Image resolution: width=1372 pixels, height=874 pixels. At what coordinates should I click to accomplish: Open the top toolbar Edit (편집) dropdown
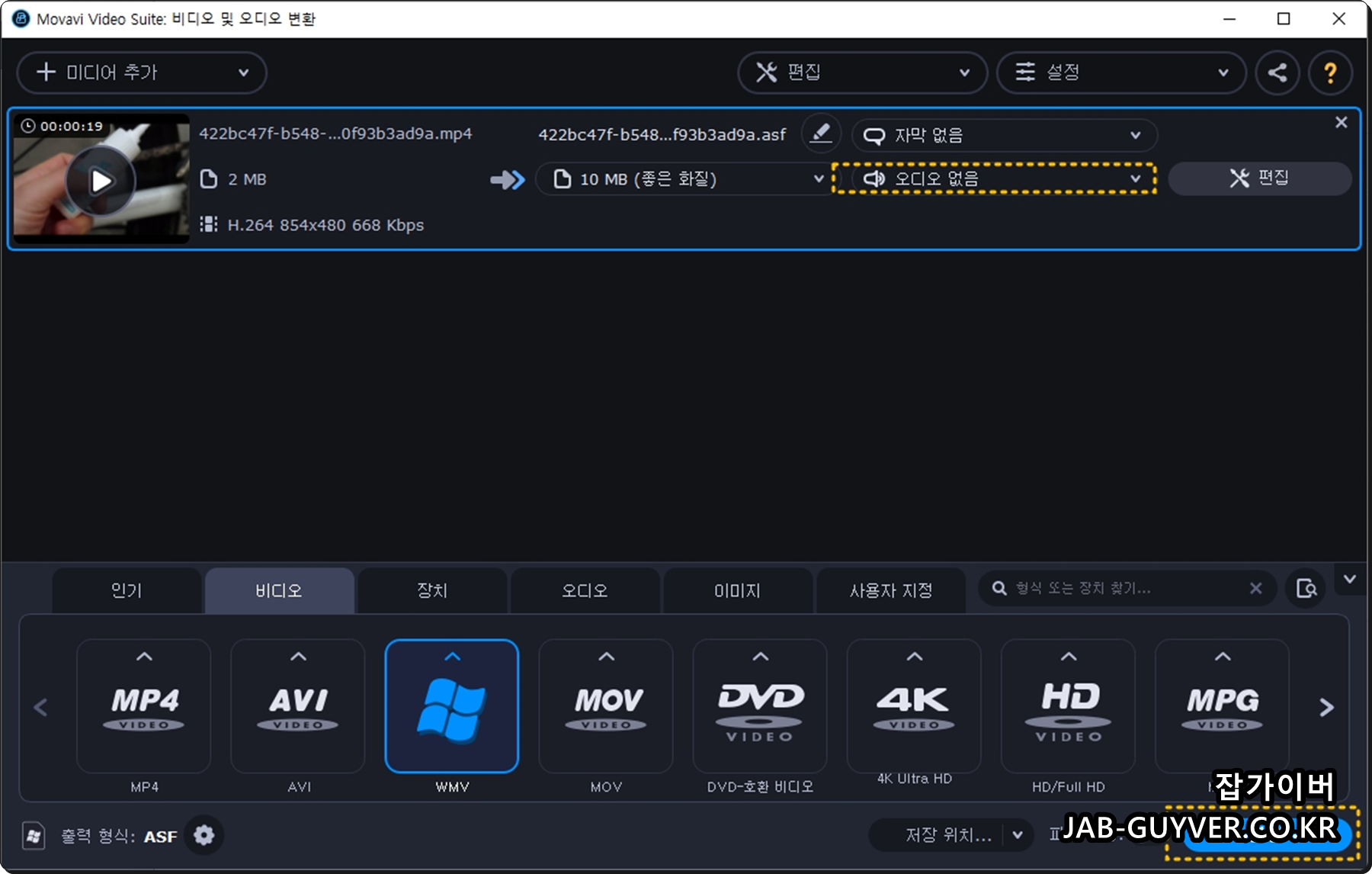[x=862, y=72]
